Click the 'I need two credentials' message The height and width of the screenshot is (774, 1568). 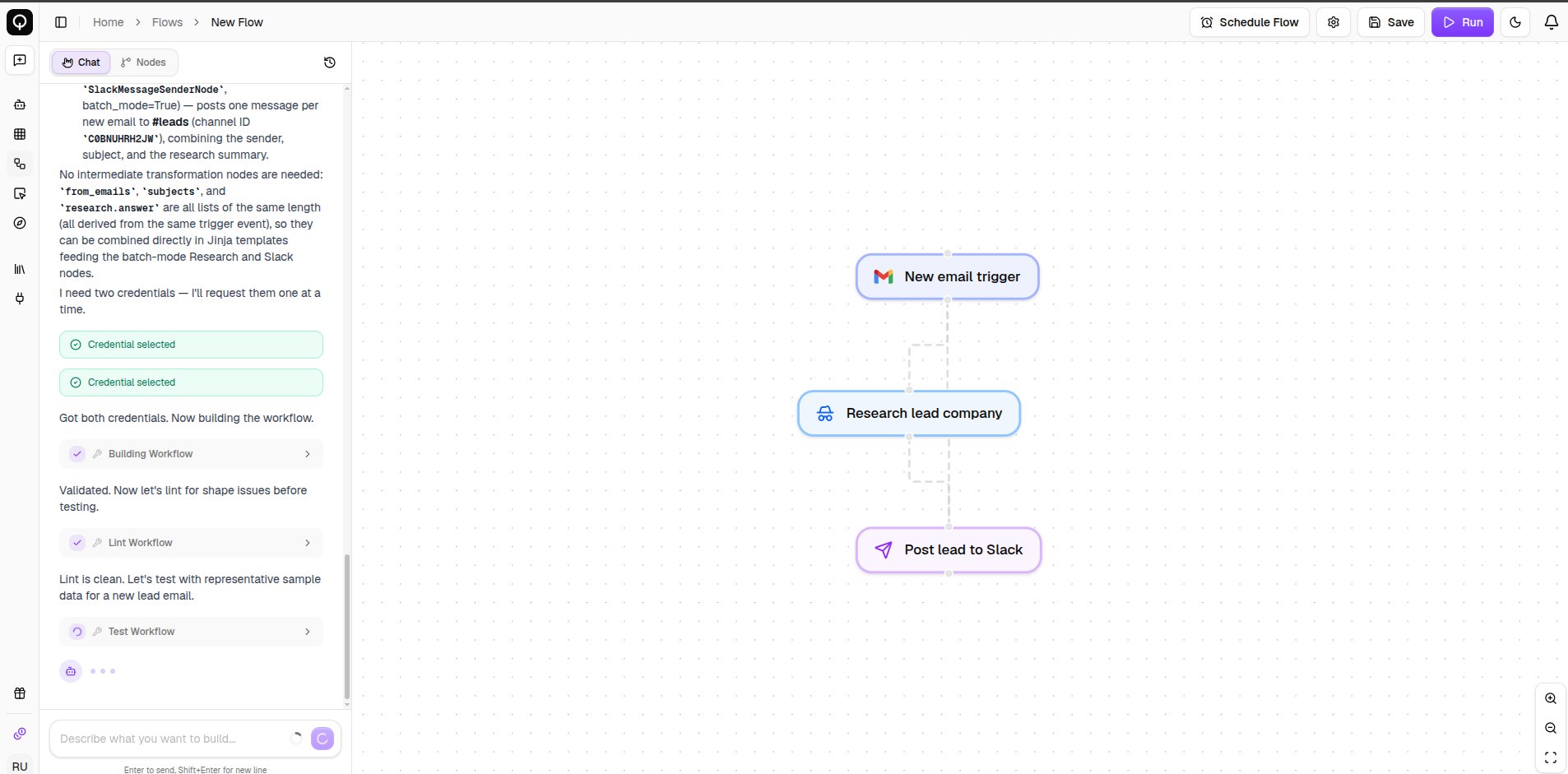tap(190, 301)
